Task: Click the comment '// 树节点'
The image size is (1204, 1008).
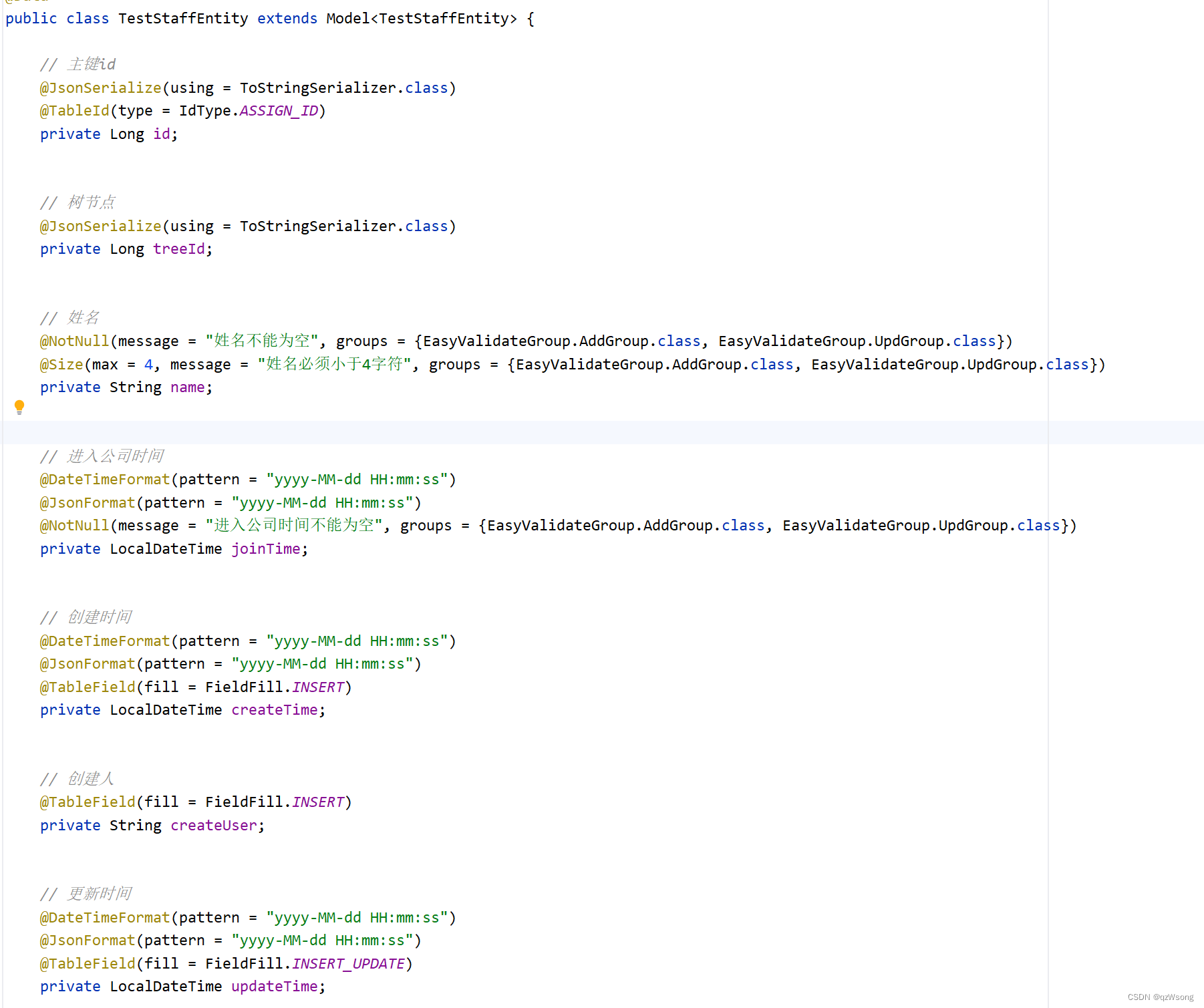Action: [78, 203]
